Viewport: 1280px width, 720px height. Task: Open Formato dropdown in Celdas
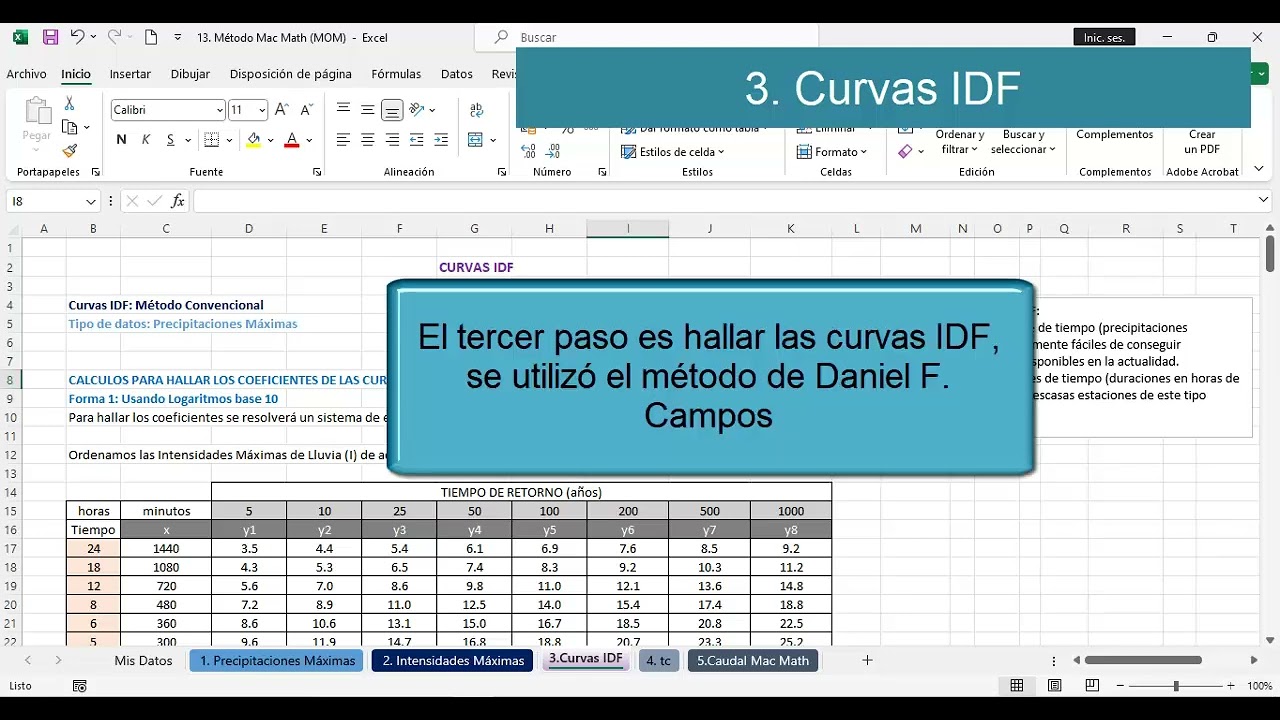[x=833, y=152]
